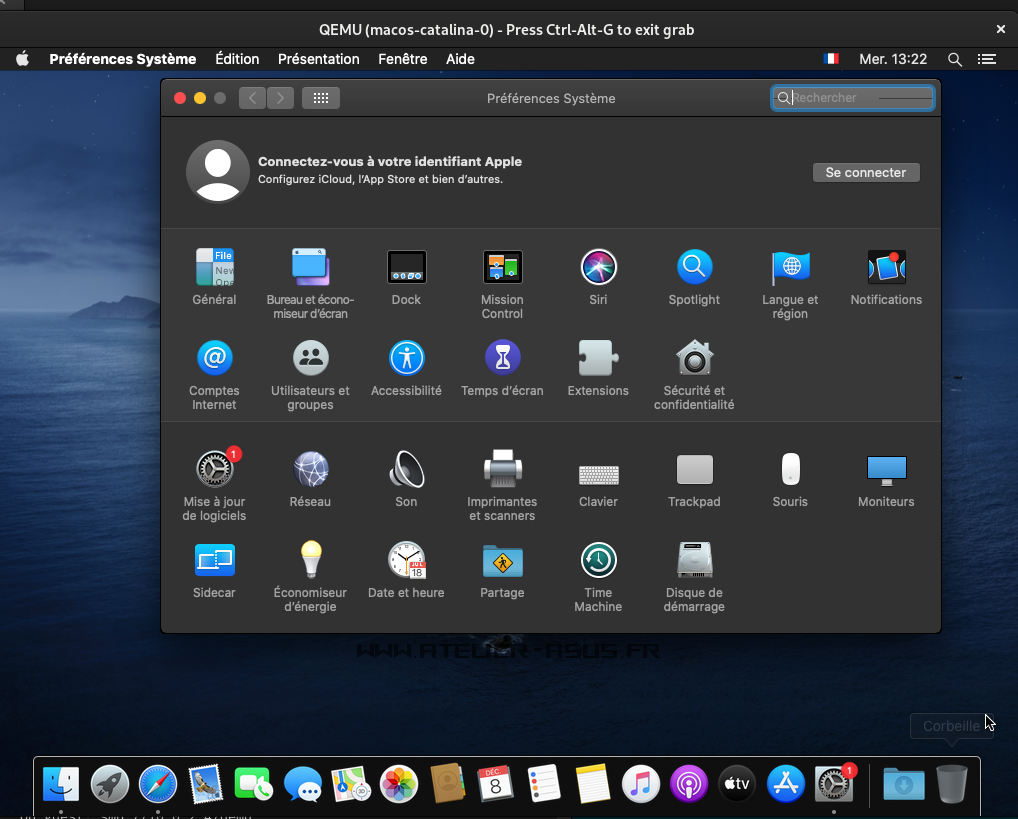Open the Time Machine pane

[598, 561]
